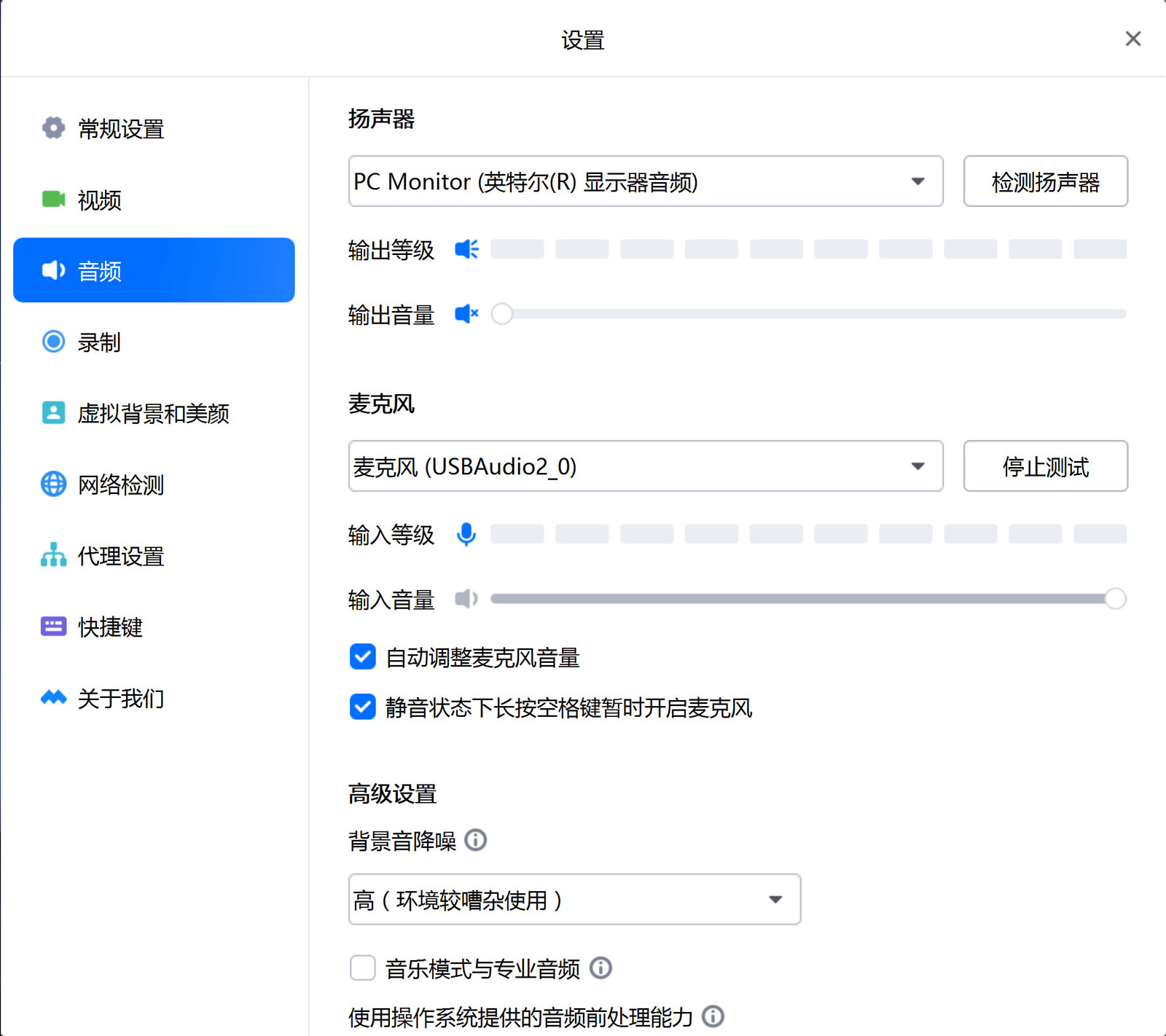Screen dimensions: 1166x1036
Task: Close the 设置 dialog
Action: point(1132,39)
